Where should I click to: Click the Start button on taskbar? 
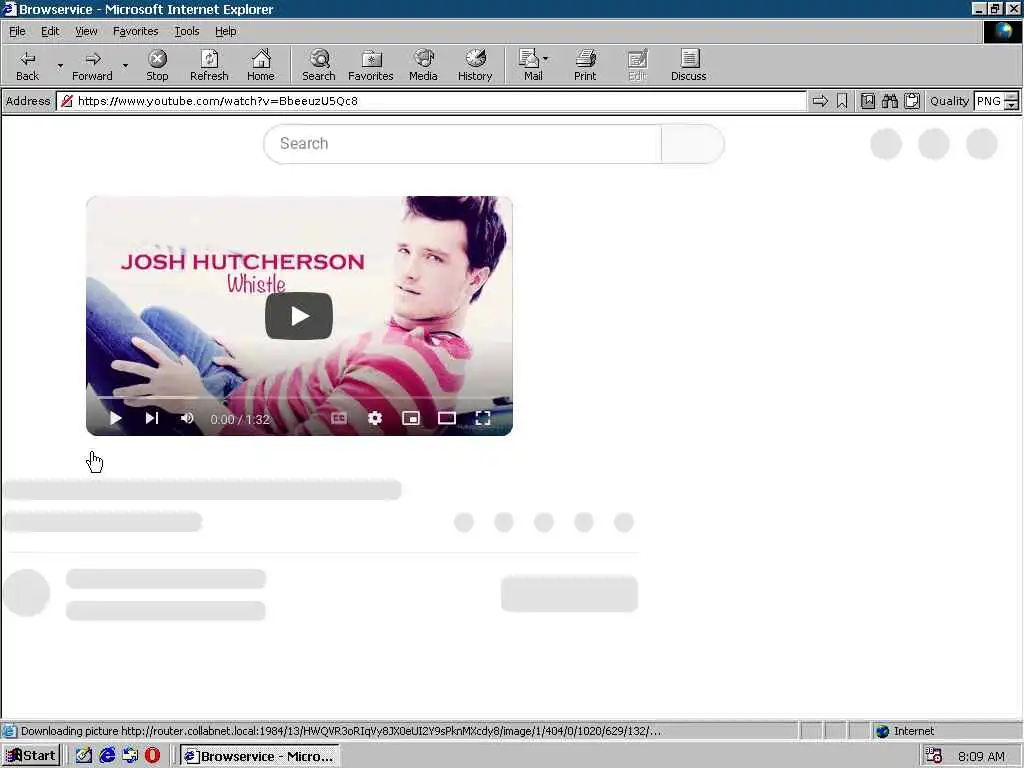pos(31,756)
